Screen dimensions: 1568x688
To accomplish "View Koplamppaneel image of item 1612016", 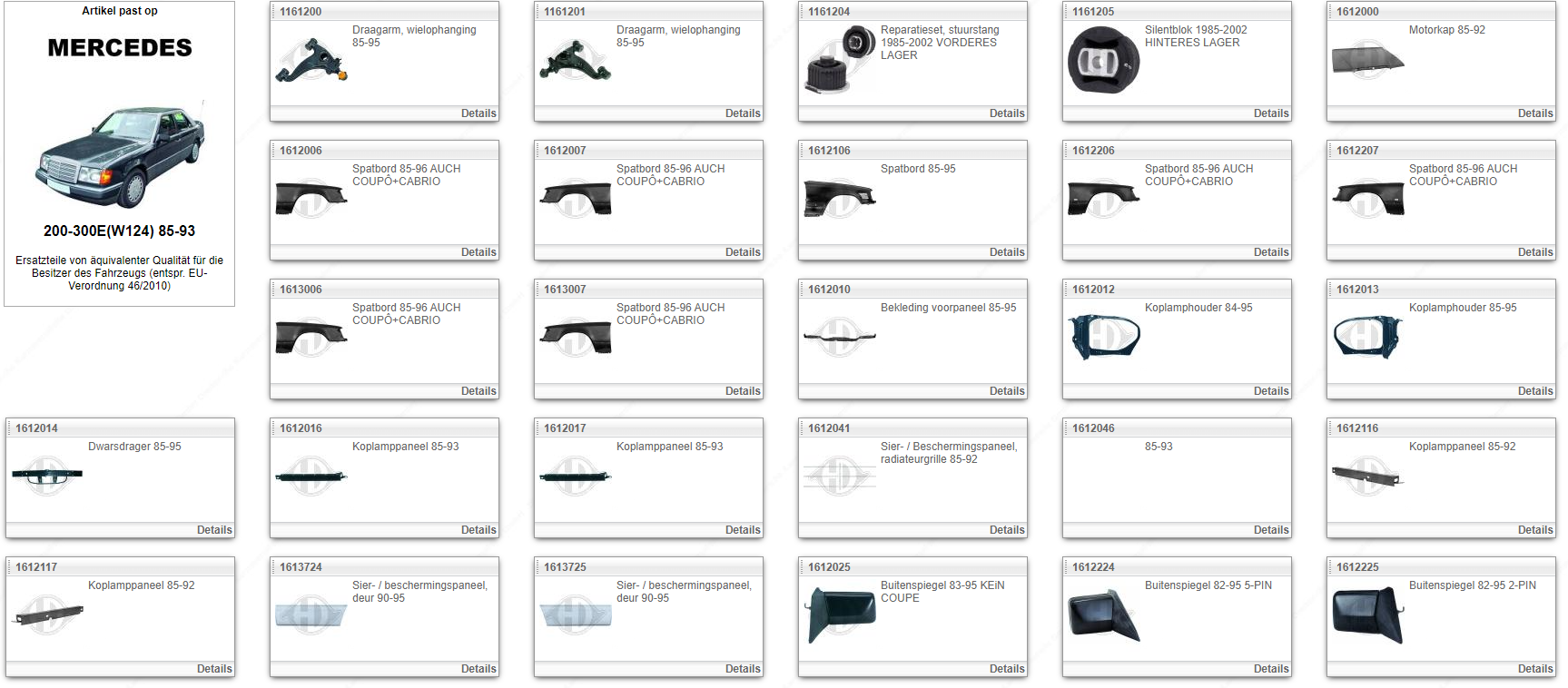I will pyautogui.click(x=311, y=477).
